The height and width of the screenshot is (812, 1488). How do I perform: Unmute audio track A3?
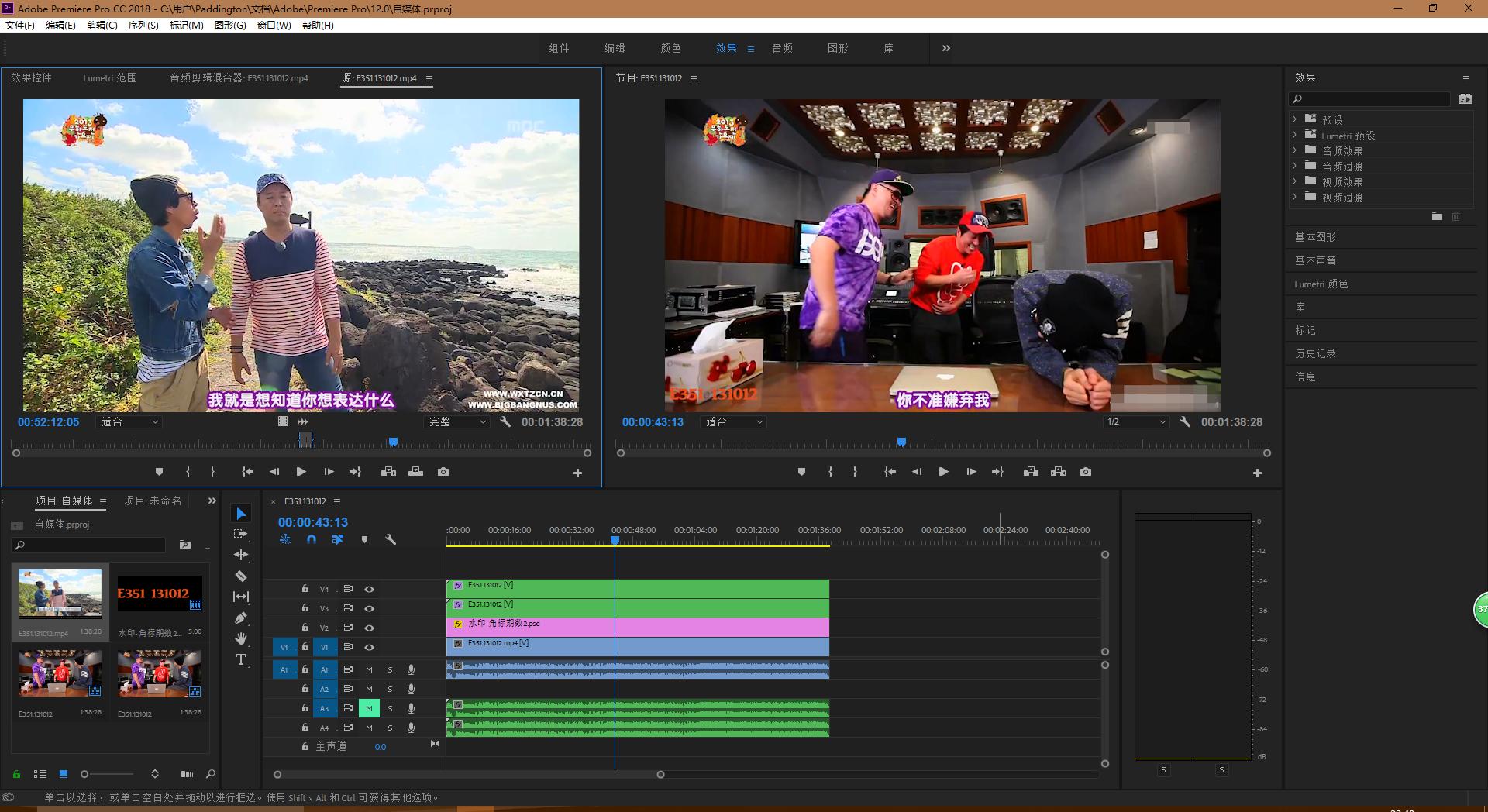pyautogui.click(x=369, y=708)
